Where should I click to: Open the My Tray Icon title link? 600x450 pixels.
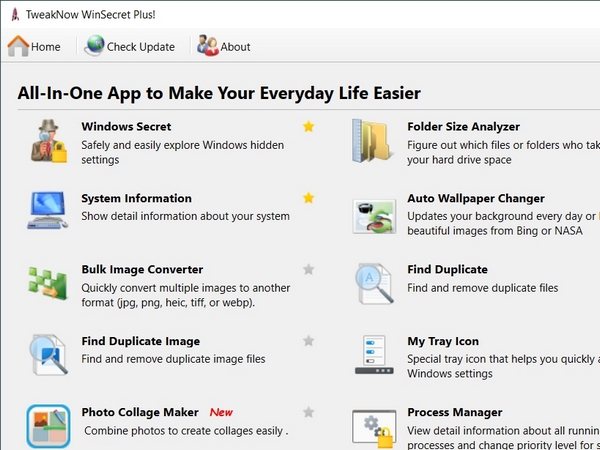(x=443, y=341)
